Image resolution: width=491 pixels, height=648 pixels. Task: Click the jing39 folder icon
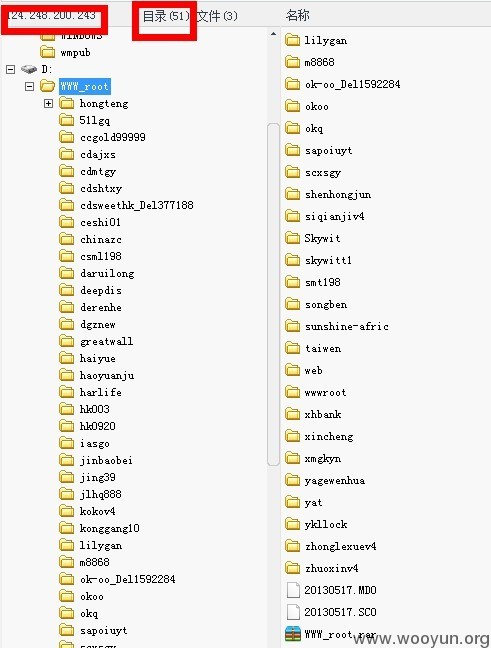(x=67, y=477)
